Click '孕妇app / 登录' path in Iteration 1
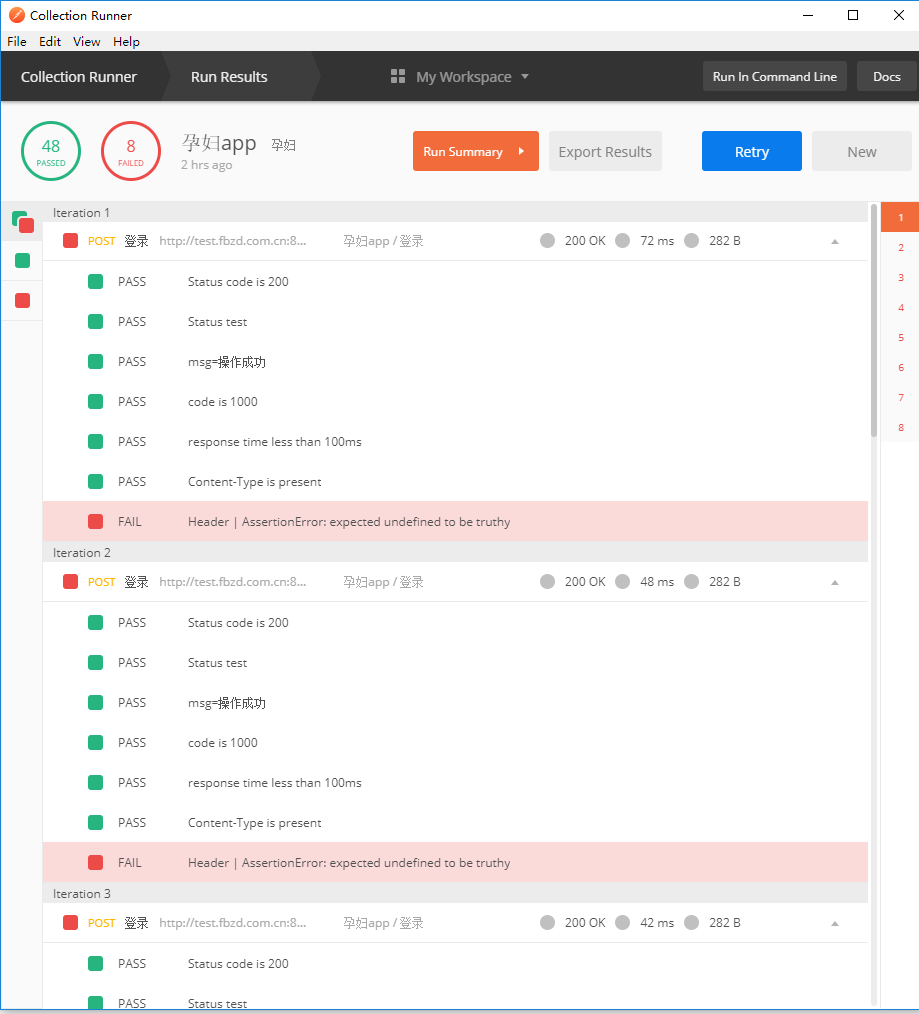This screenshot has width=919, height=1014. pos(384,241)
